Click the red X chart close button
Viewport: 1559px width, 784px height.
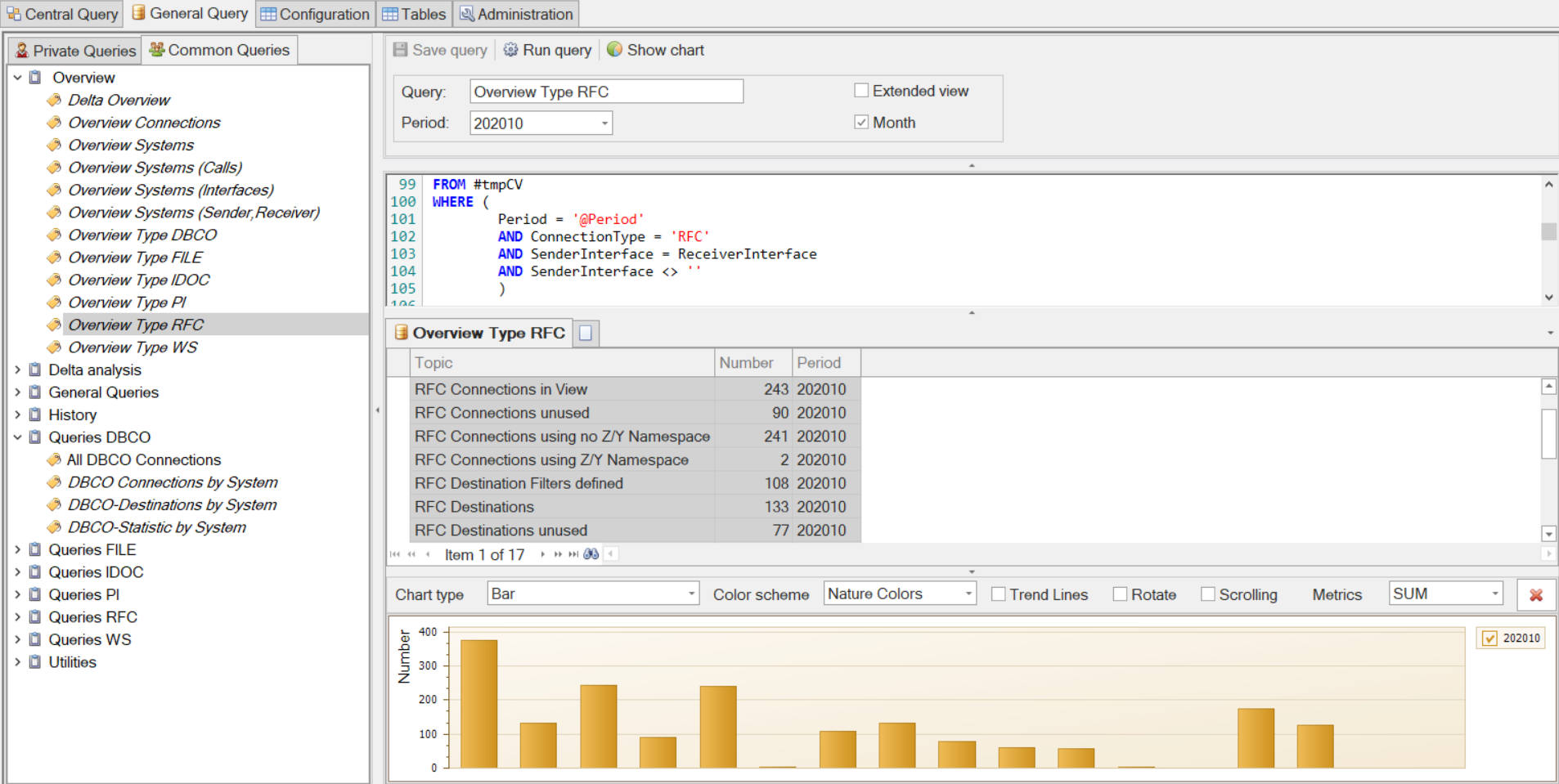pyautogui.click(x=1536, y=595)
